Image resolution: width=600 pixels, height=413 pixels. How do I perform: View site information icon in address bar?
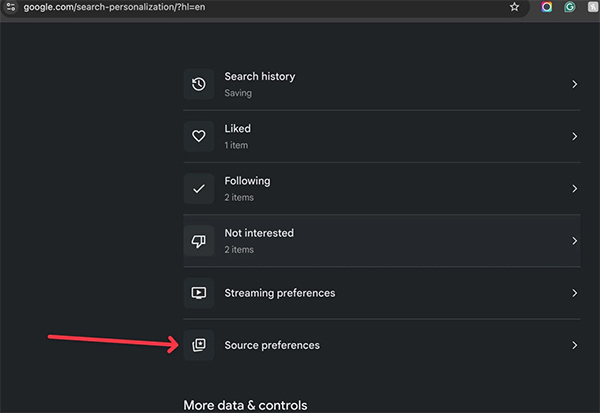pos(10,7)
